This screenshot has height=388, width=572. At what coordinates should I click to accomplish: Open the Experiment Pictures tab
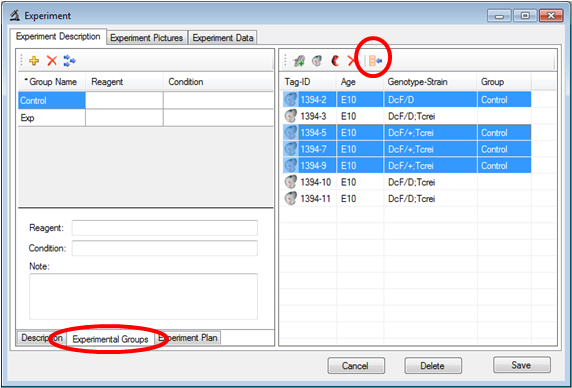147,38
